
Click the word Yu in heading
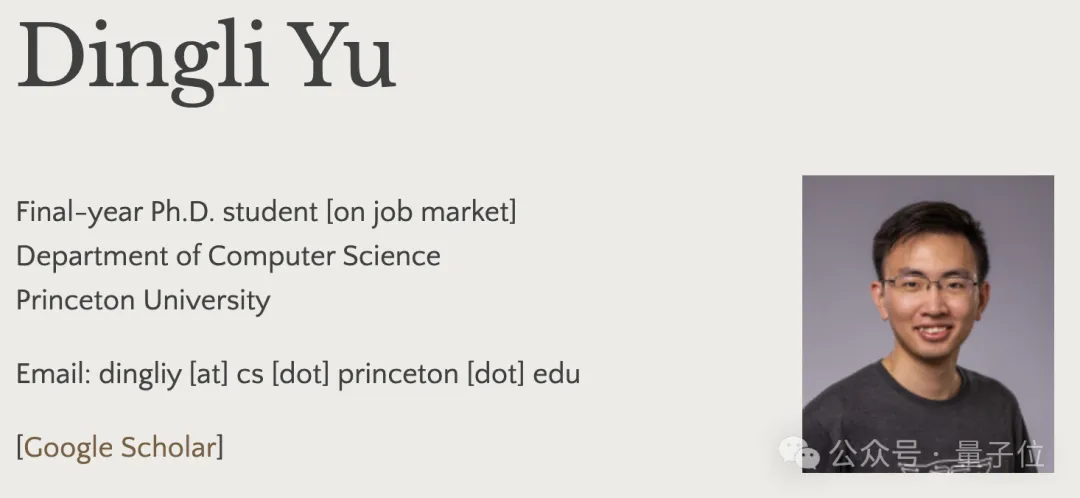340,56
